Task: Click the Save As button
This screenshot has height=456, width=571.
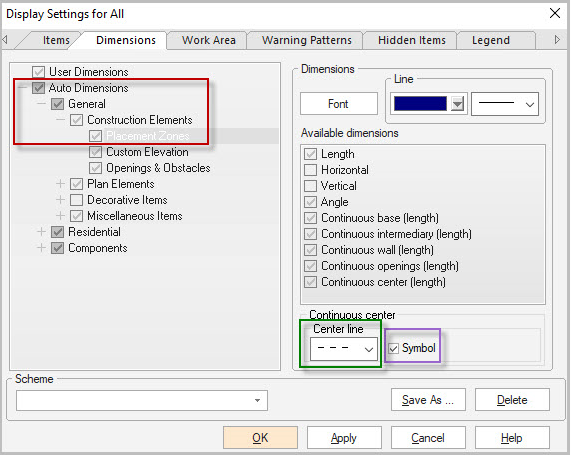Action: tap(428, 400)
